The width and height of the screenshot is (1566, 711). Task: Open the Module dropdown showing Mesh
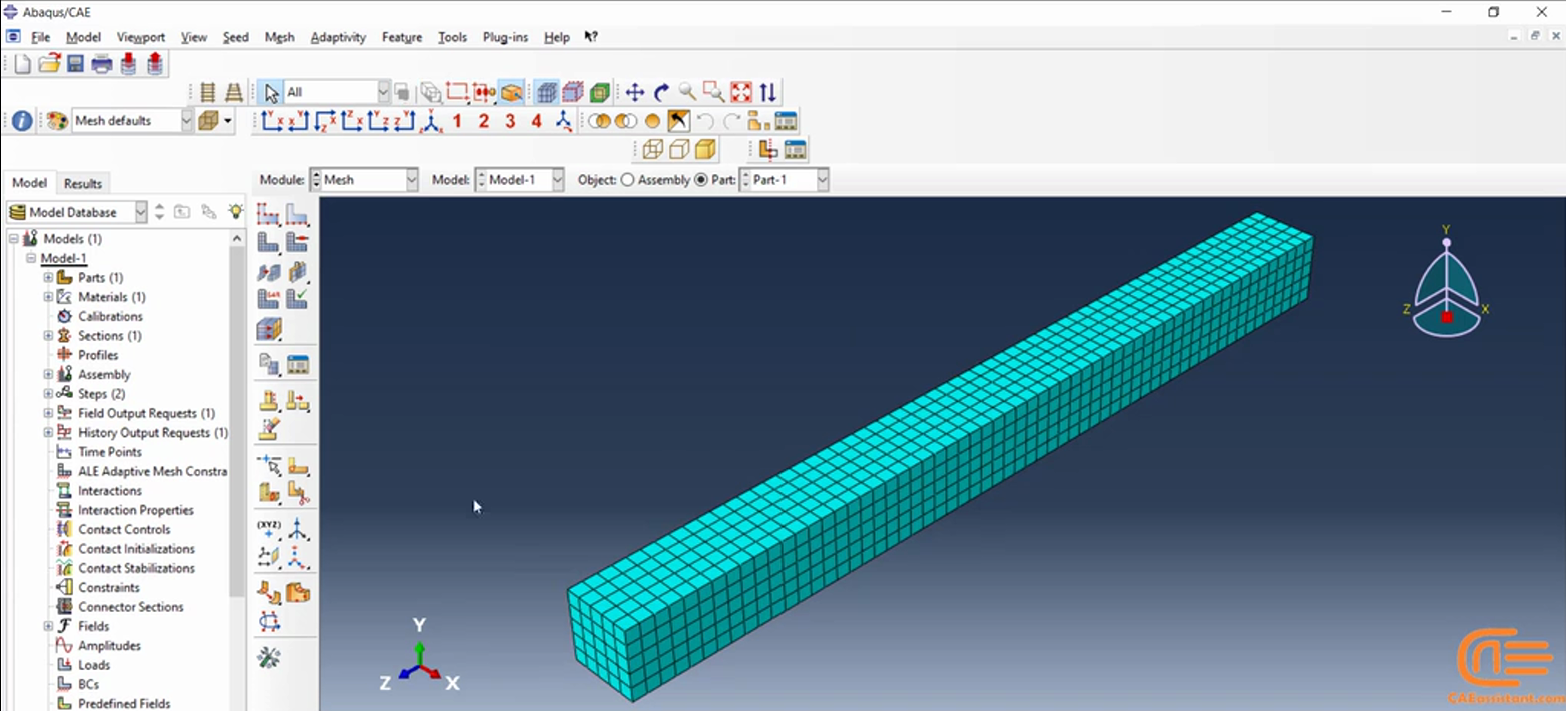coord(364,180)
